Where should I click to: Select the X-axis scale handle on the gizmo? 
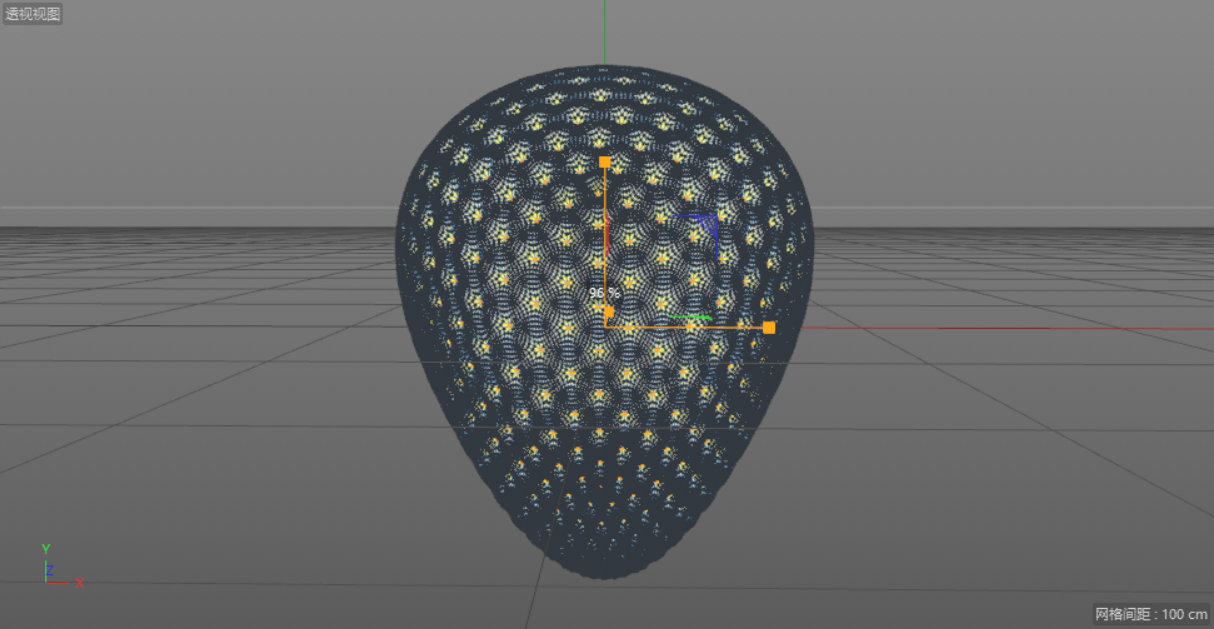[x=768, y=327]
